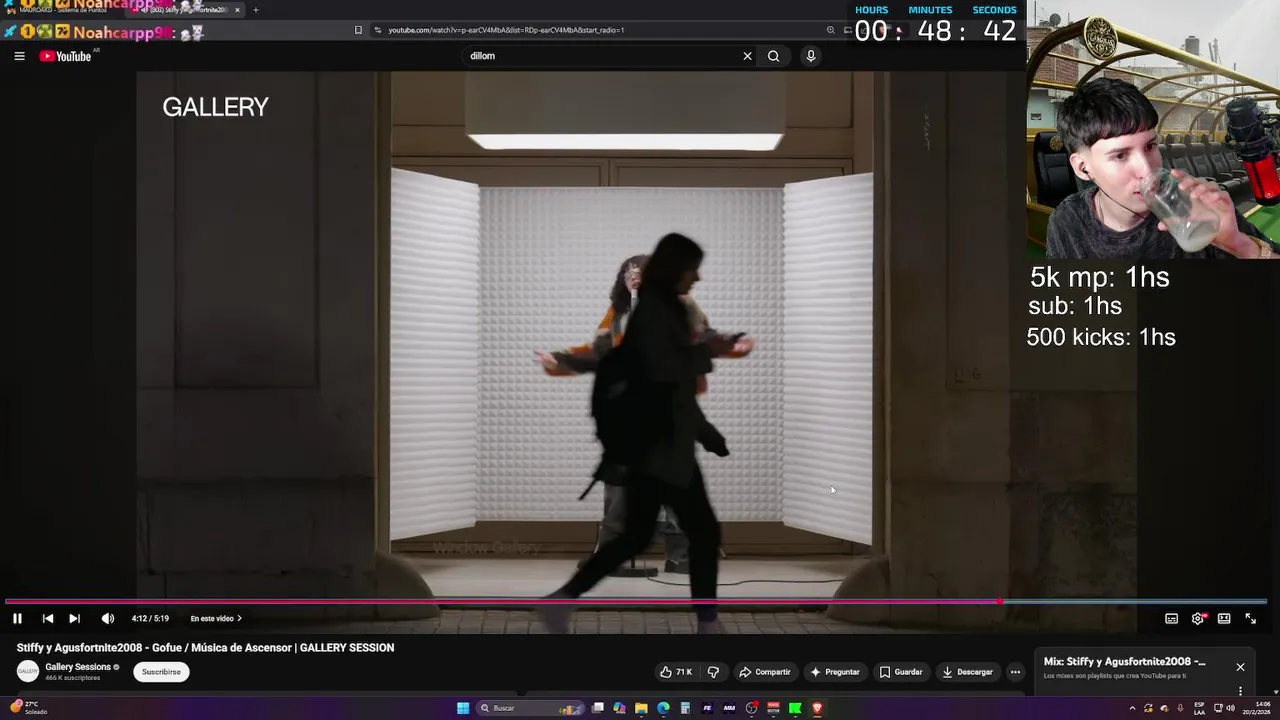This screenshot has width=1280, height=720.
Task: Close the Mix playlist panel
Action: pos(1240,667)
